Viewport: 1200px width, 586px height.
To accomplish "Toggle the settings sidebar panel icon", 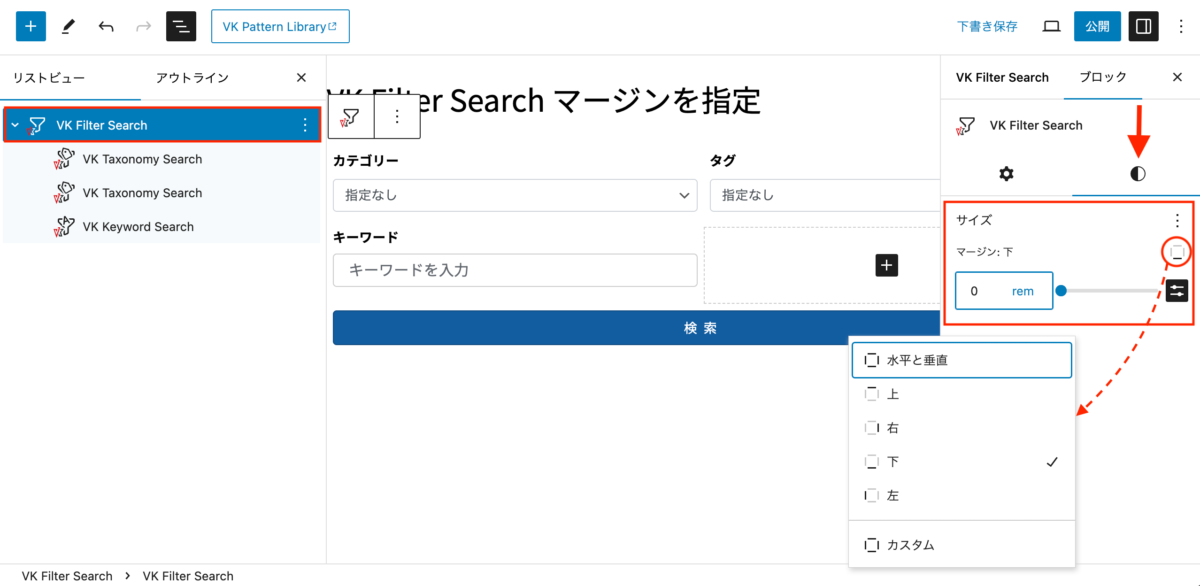I will coord(1143,26).
